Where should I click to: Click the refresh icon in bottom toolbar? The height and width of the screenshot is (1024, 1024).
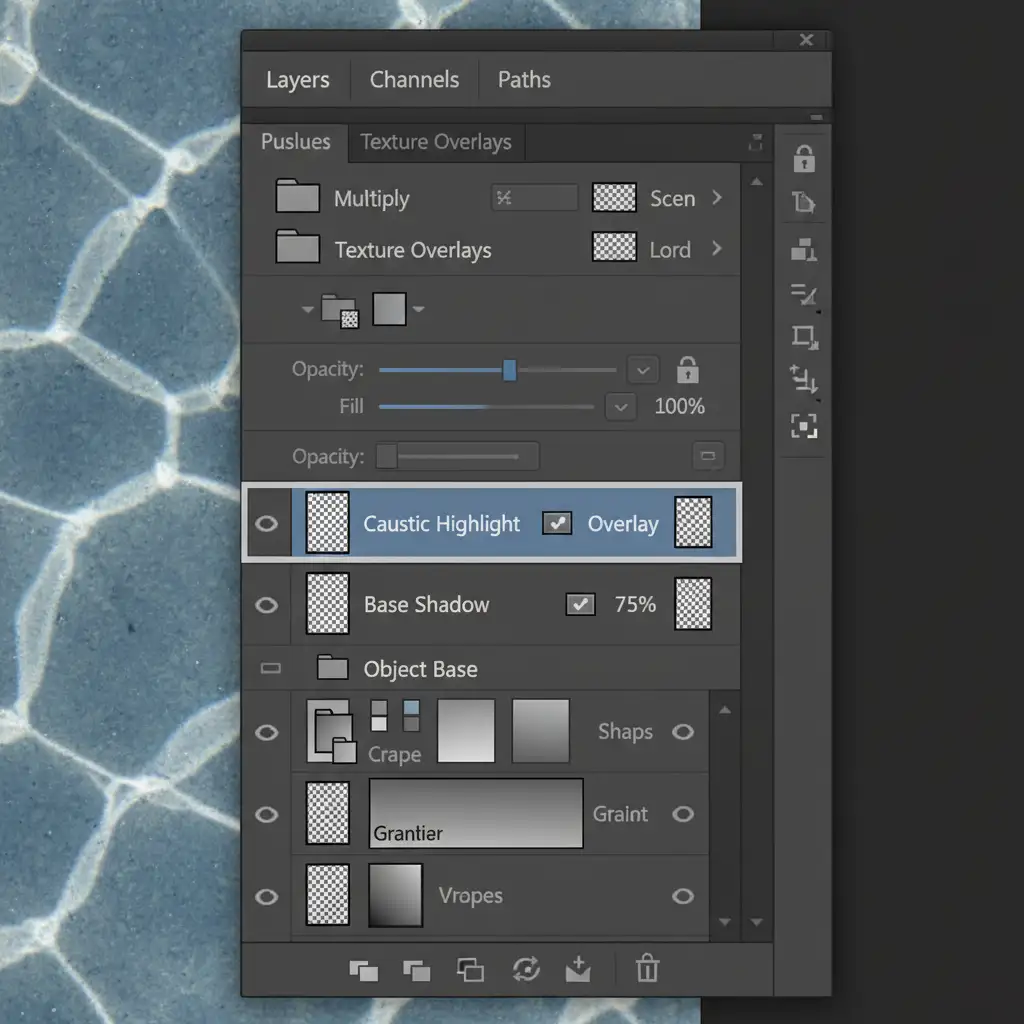coord(526,968)
